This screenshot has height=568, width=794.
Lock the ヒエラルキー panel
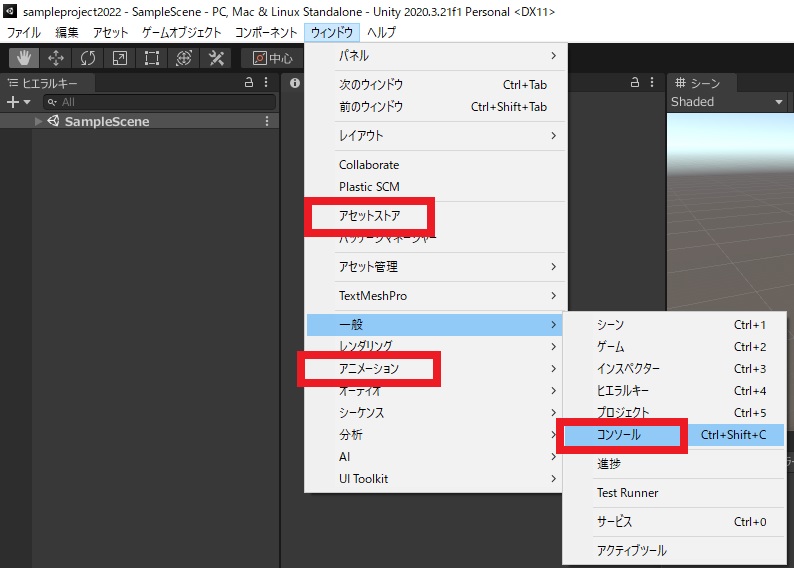click(x=249, y=82)
